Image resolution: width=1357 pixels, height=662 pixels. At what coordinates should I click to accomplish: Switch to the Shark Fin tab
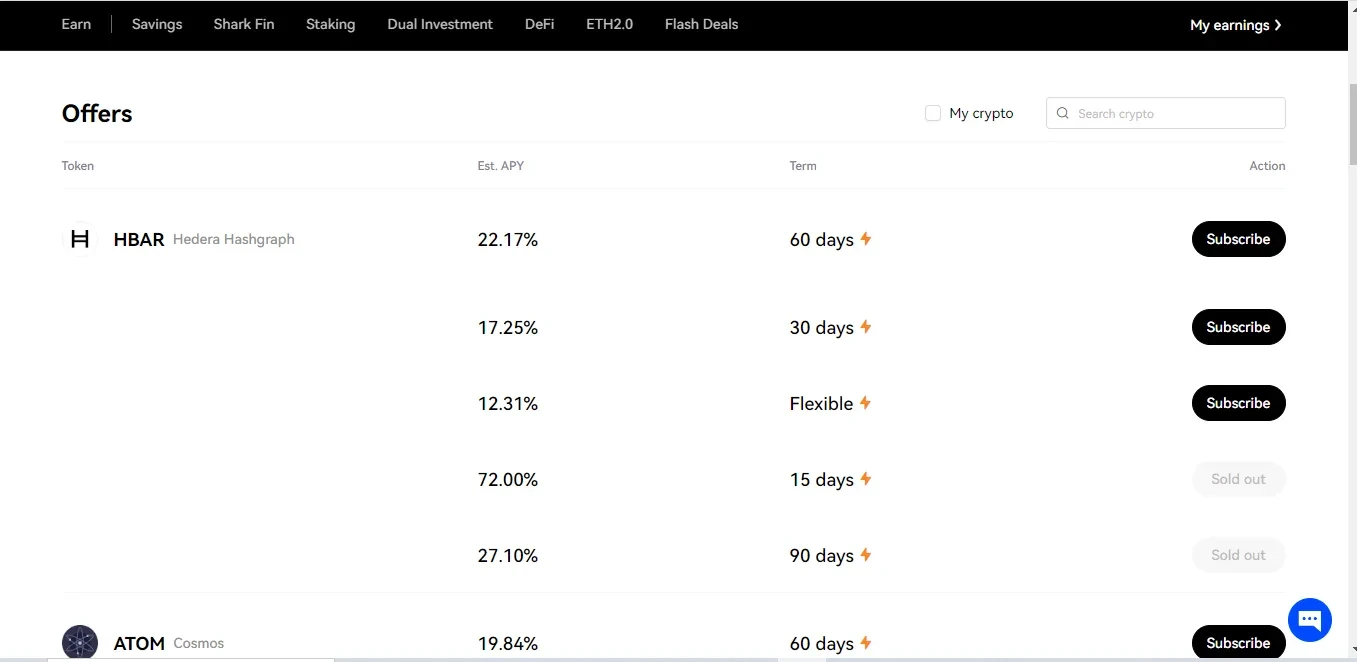pyautogui.click(x=244, y=24)
